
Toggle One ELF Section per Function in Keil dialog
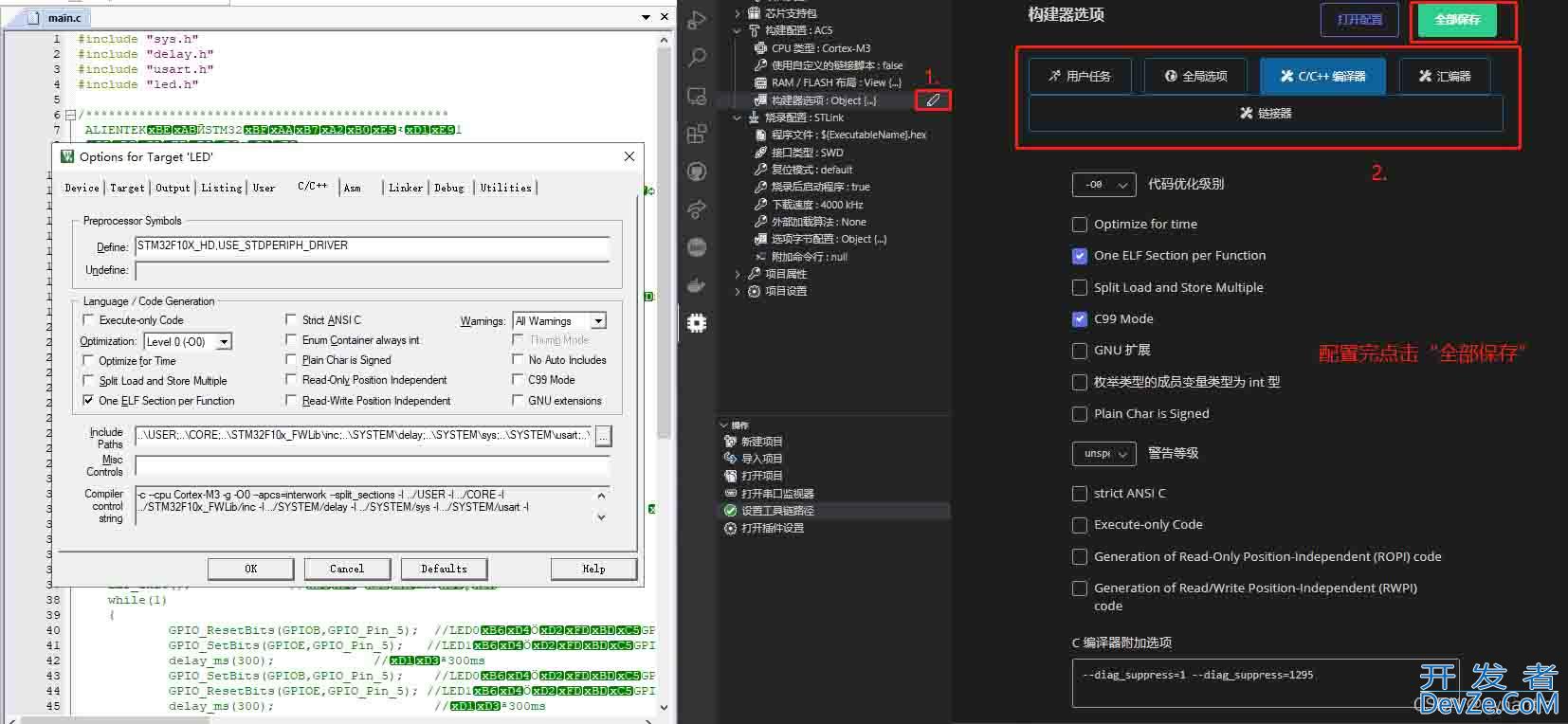89,401
